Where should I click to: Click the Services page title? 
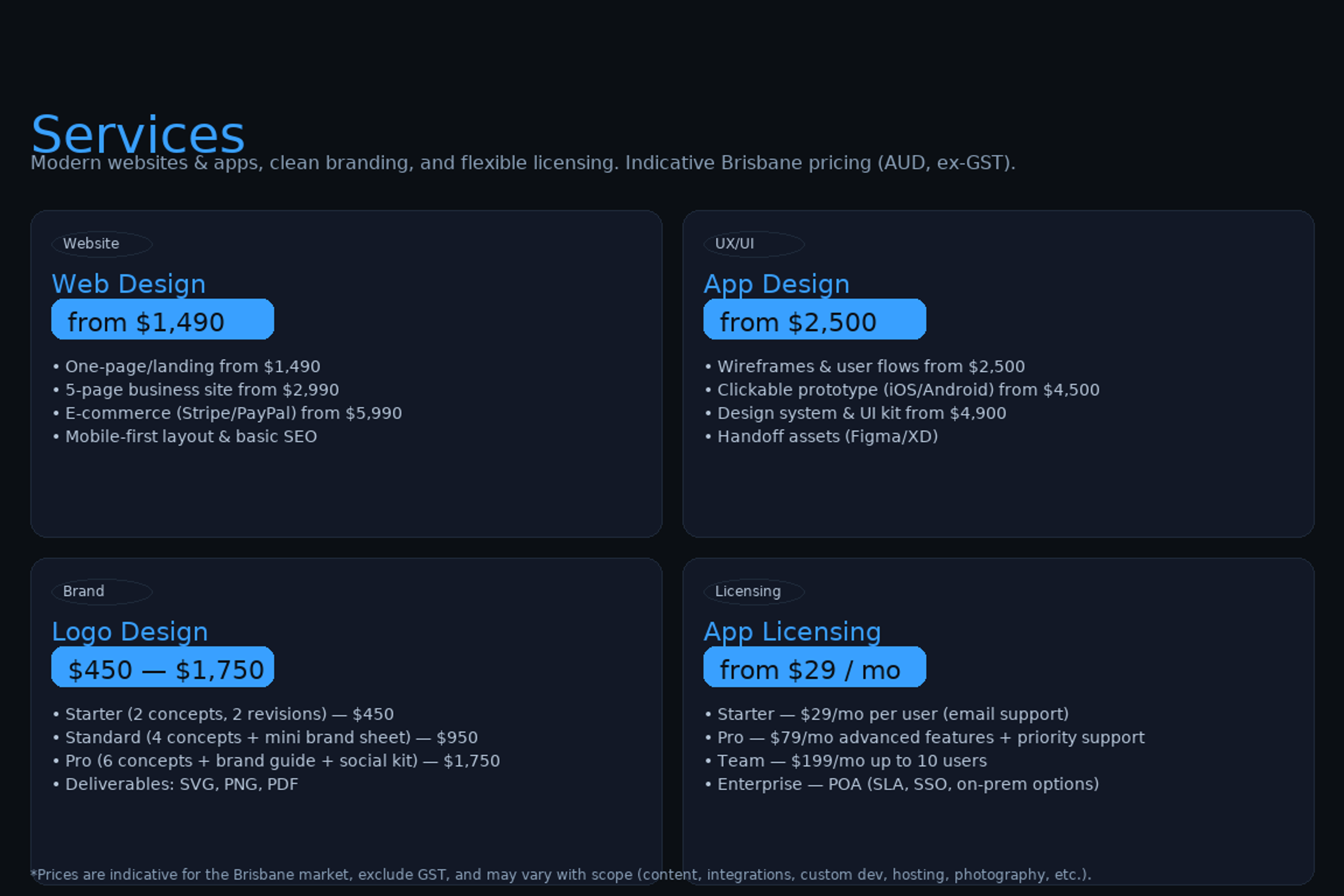138,134
